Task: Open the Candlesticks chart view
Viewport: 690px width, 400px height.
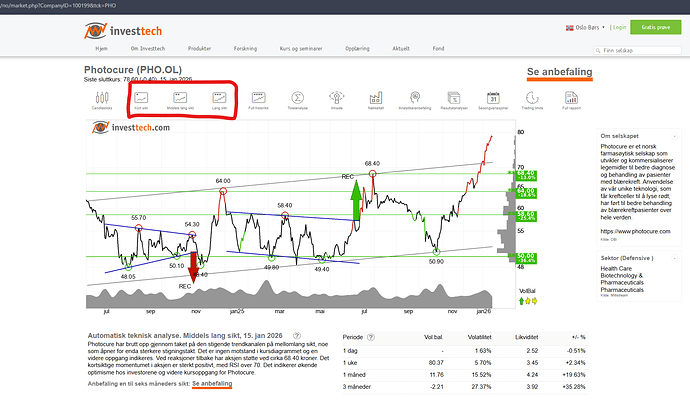Action: pyautogui.click(x=100, y=98)
